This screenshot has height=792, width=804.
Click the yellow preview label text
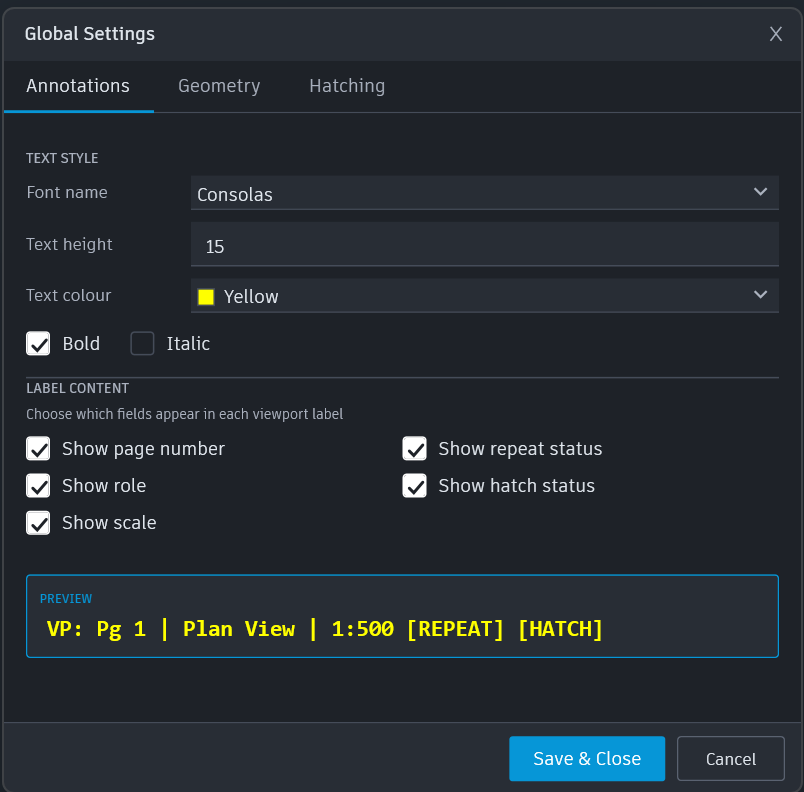[x=324, y=629]
